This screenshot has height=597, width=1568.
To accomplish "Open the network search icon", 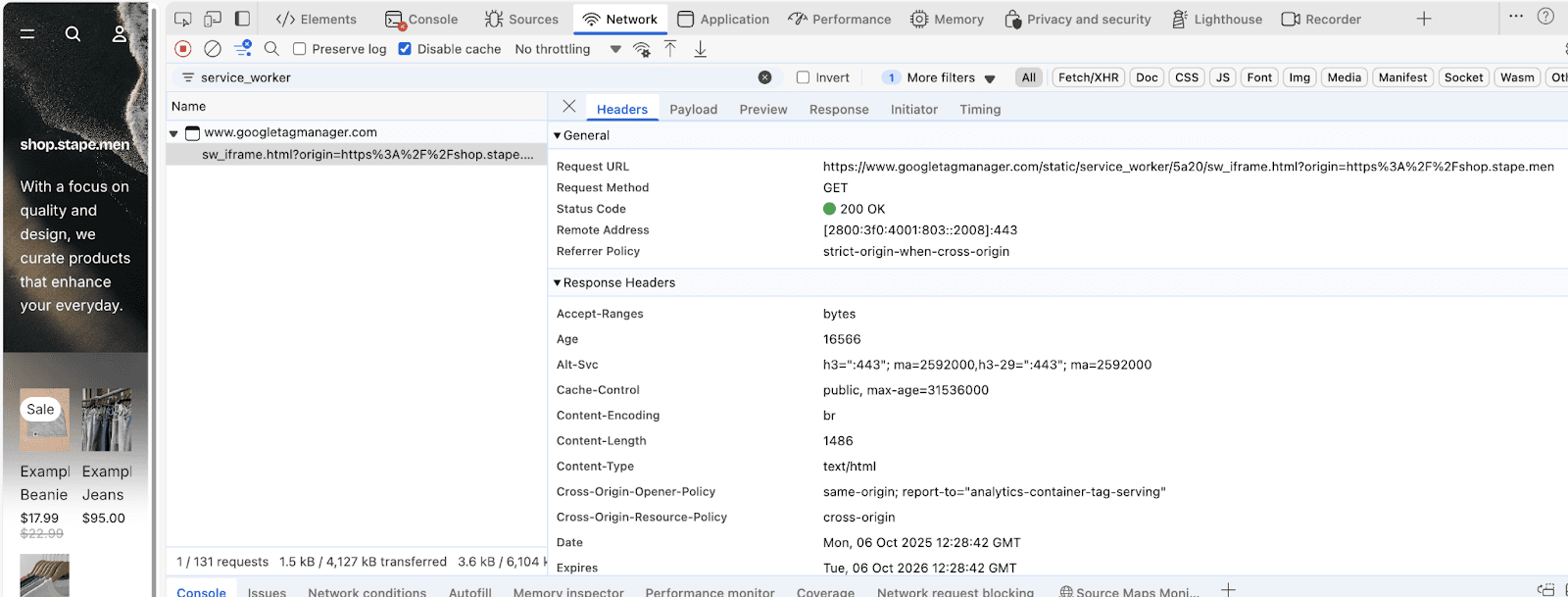I will click(x=271, y=49).
